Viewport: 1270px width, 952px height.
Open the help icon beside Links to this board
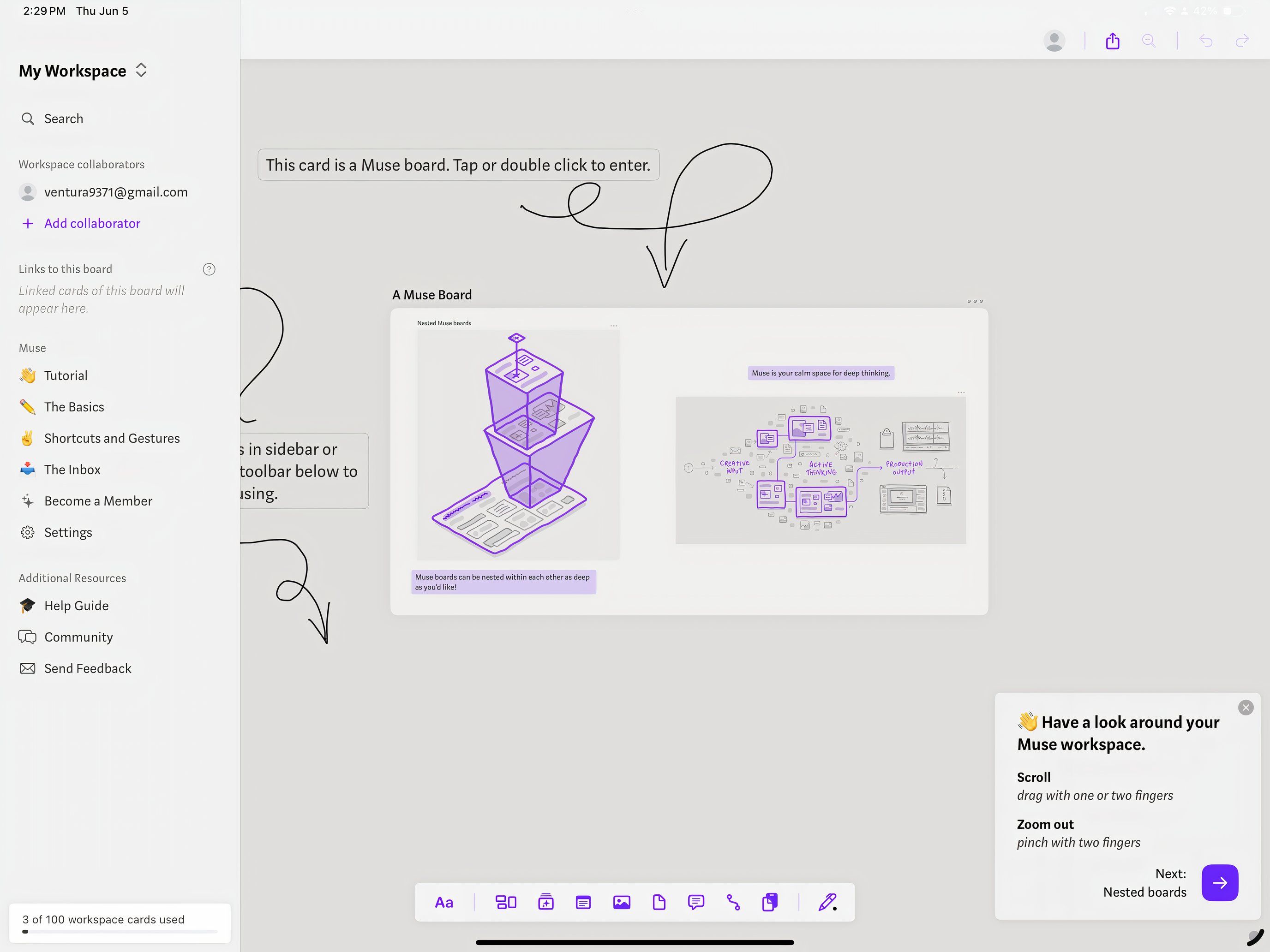click(209, 269)
